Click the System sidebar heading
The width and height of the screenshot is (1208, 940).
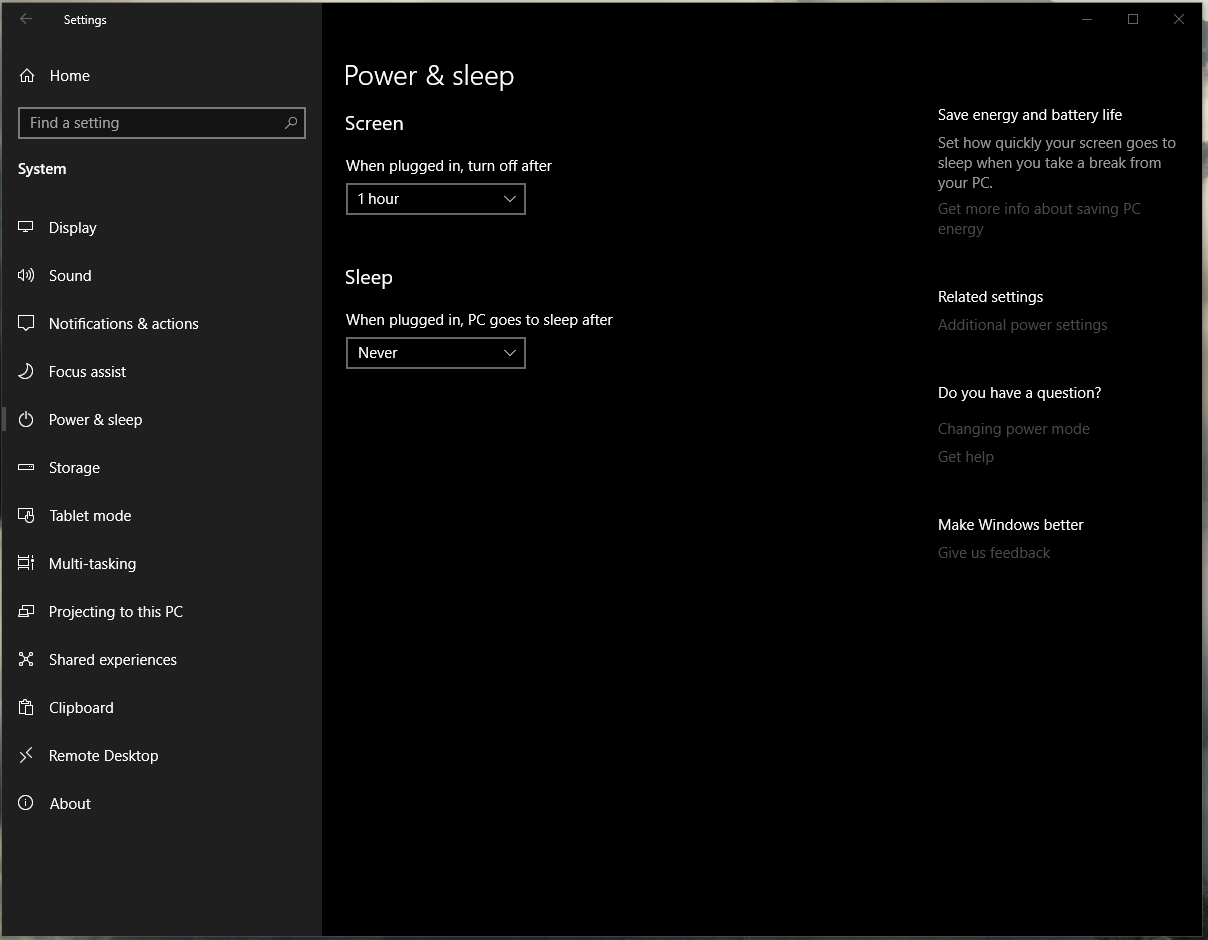pyautogui.click(x=42, y=169)
